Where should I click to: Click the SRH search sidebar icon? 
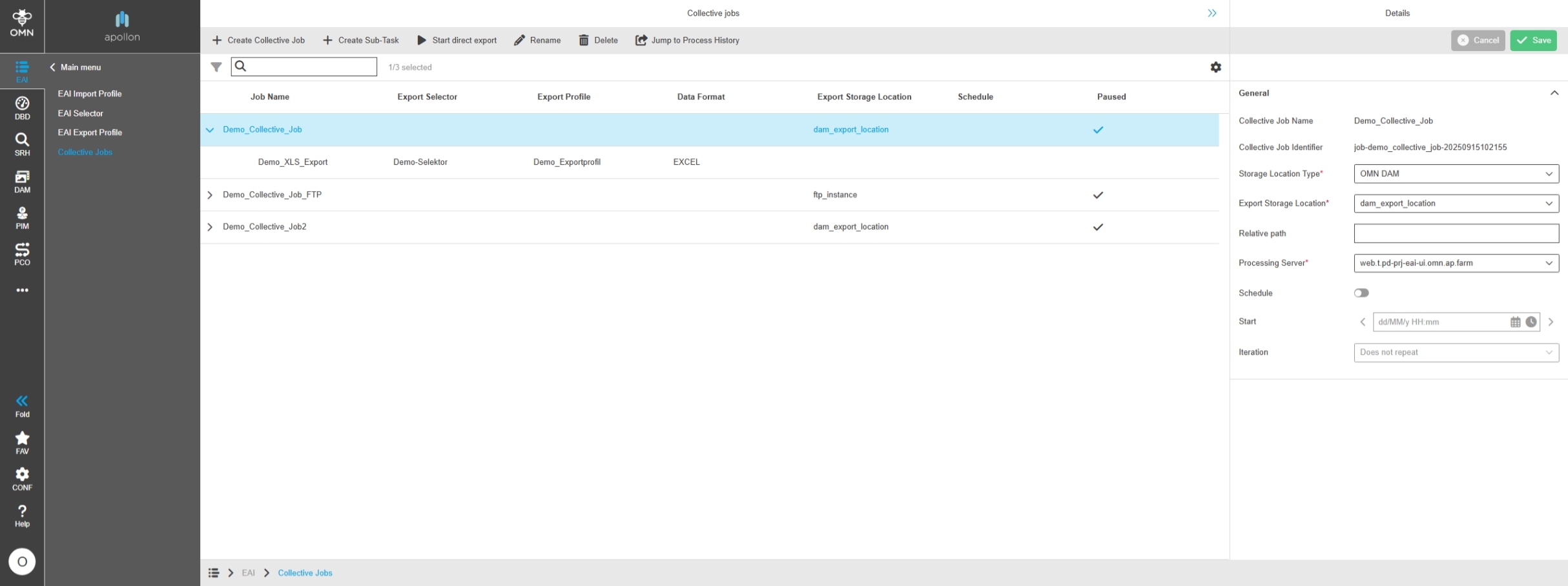click(x=22, y=144)
